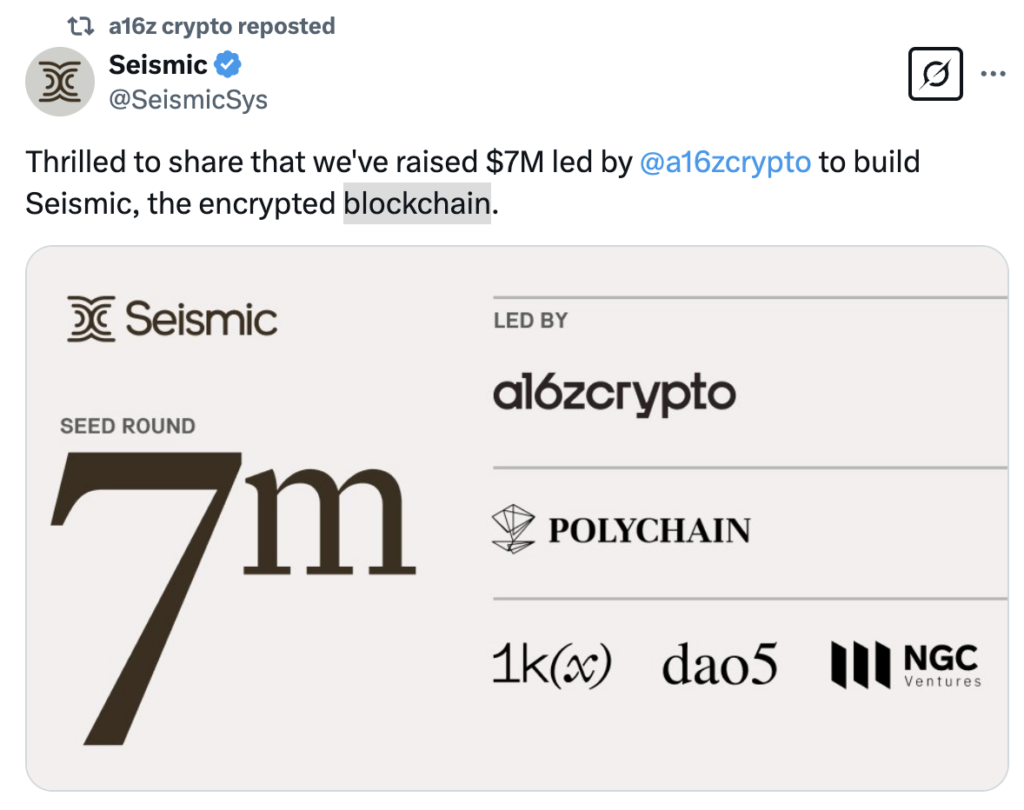Image resolution: width=1024 pixels, height=810 pixels.
Task: Click the repost arrows icon
Action: [x=81, y=26]
